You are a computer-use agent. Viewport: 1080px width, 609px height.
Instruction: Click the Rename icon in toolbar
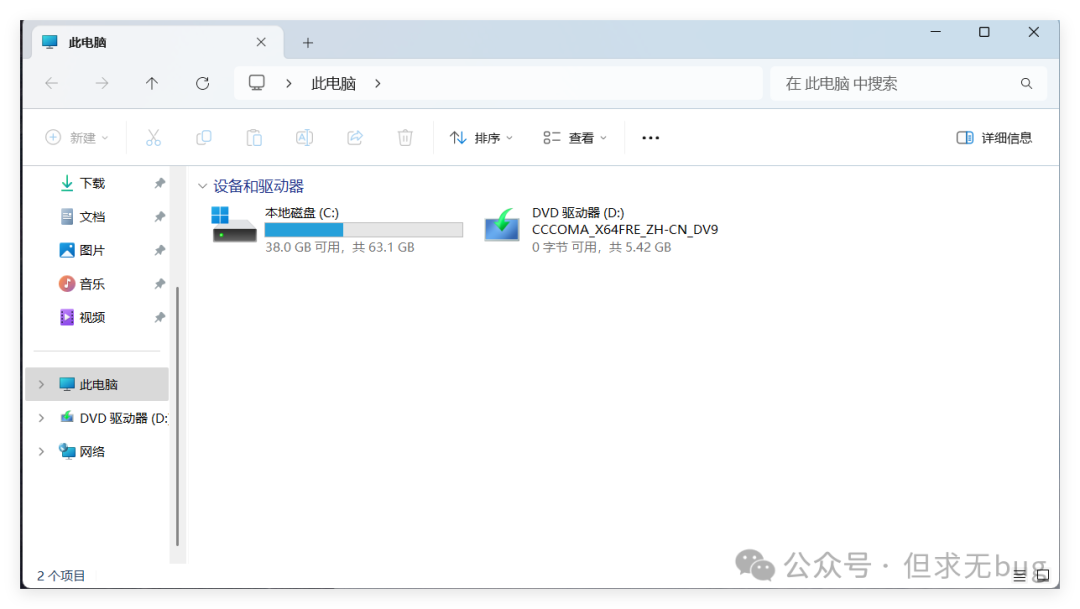click(304, 138)
